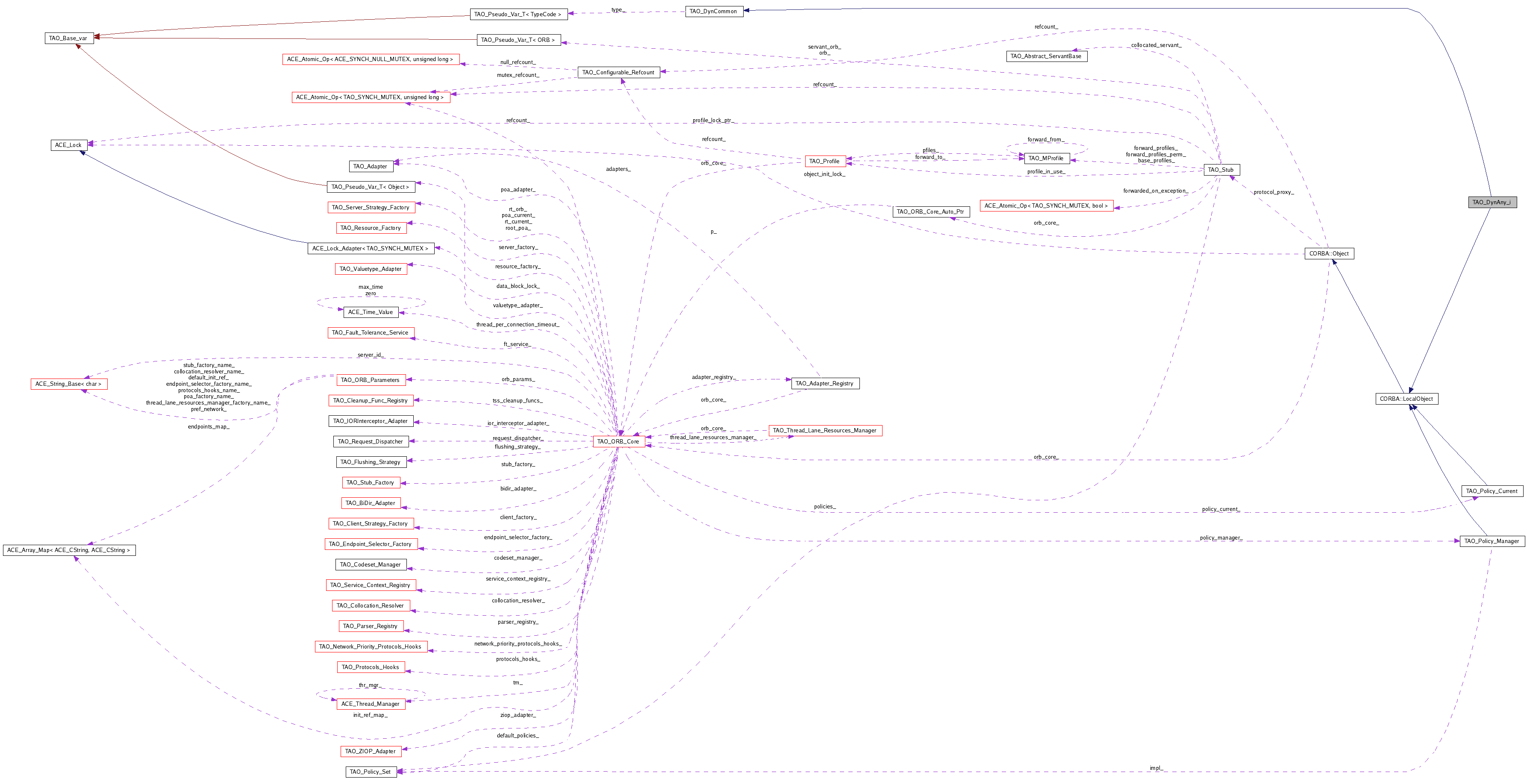Image resolution: width=1527 pixels, height=784 pixels.
Task: Select the CORBA::Object class box
Action: click(x=1328, y=254)
